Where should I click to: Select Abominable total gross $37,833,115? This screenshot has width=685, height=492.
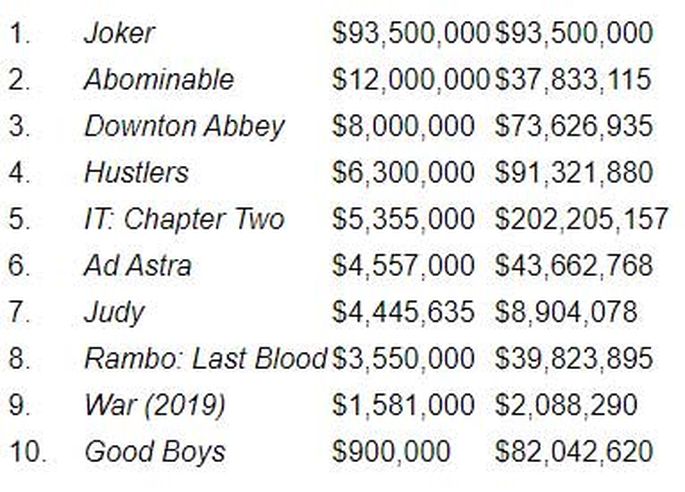point(573,80)
